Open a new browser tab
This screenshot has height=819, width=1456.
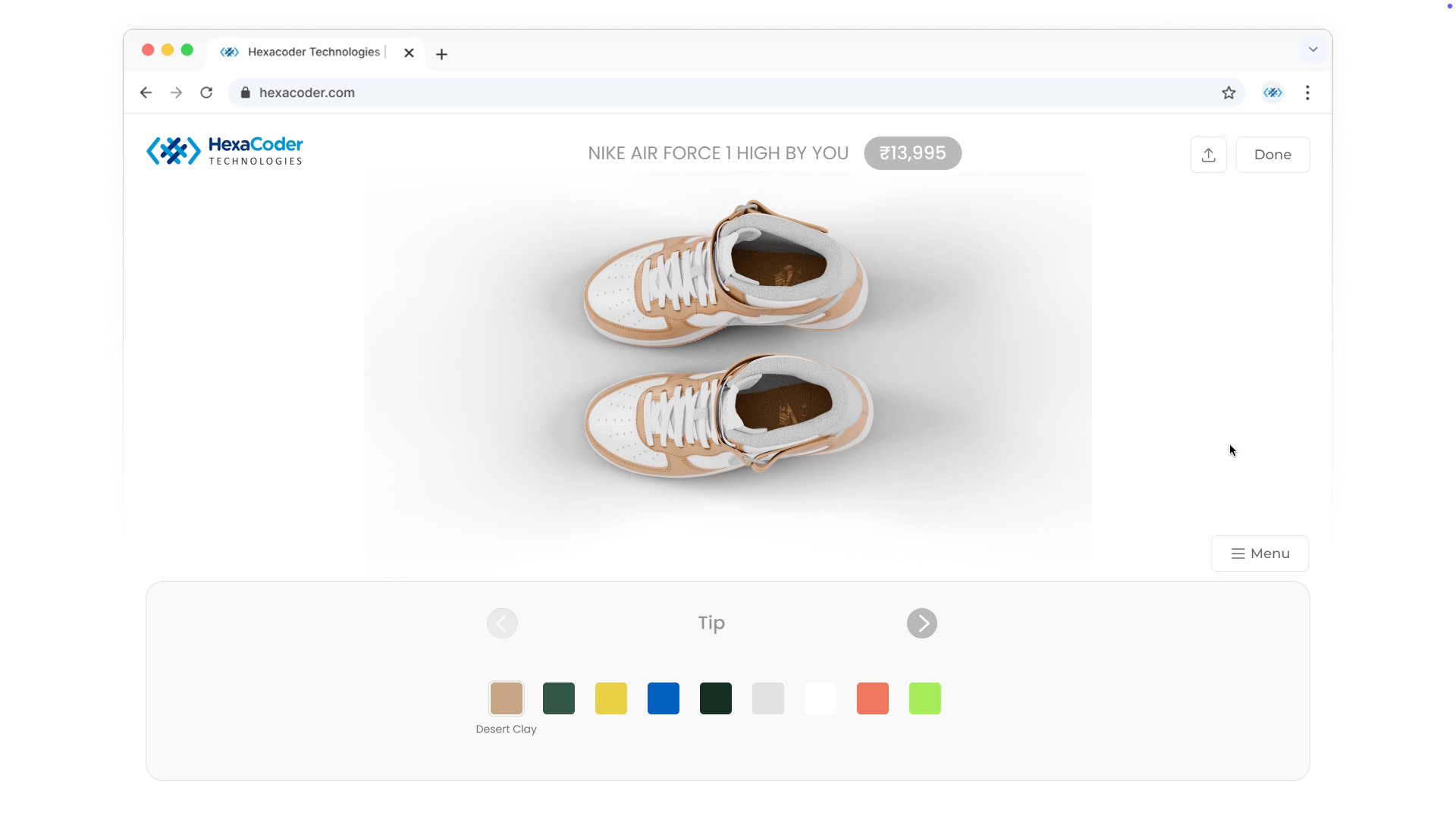coord(441,54)
